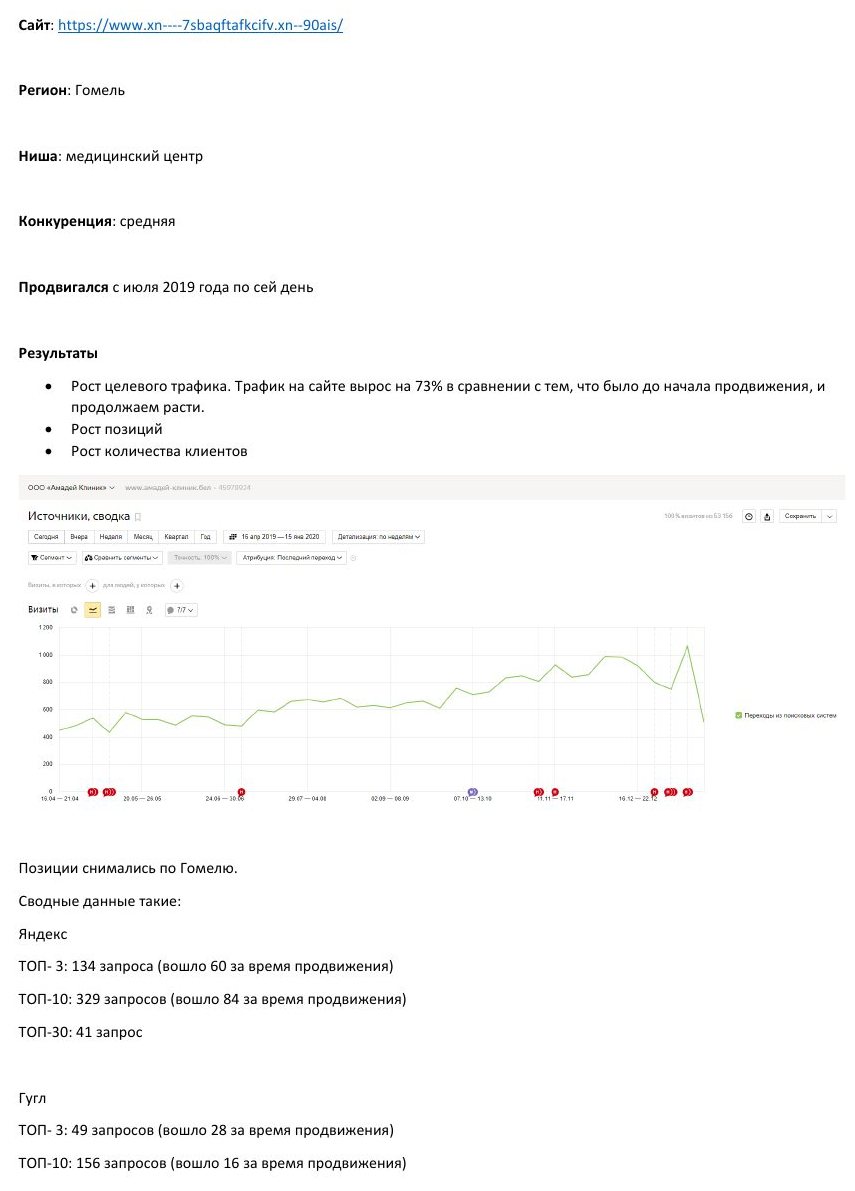Click the Сохранить button
Image resolution: width=855 pixels, height=1191 pixels.
tap(800, 517)
